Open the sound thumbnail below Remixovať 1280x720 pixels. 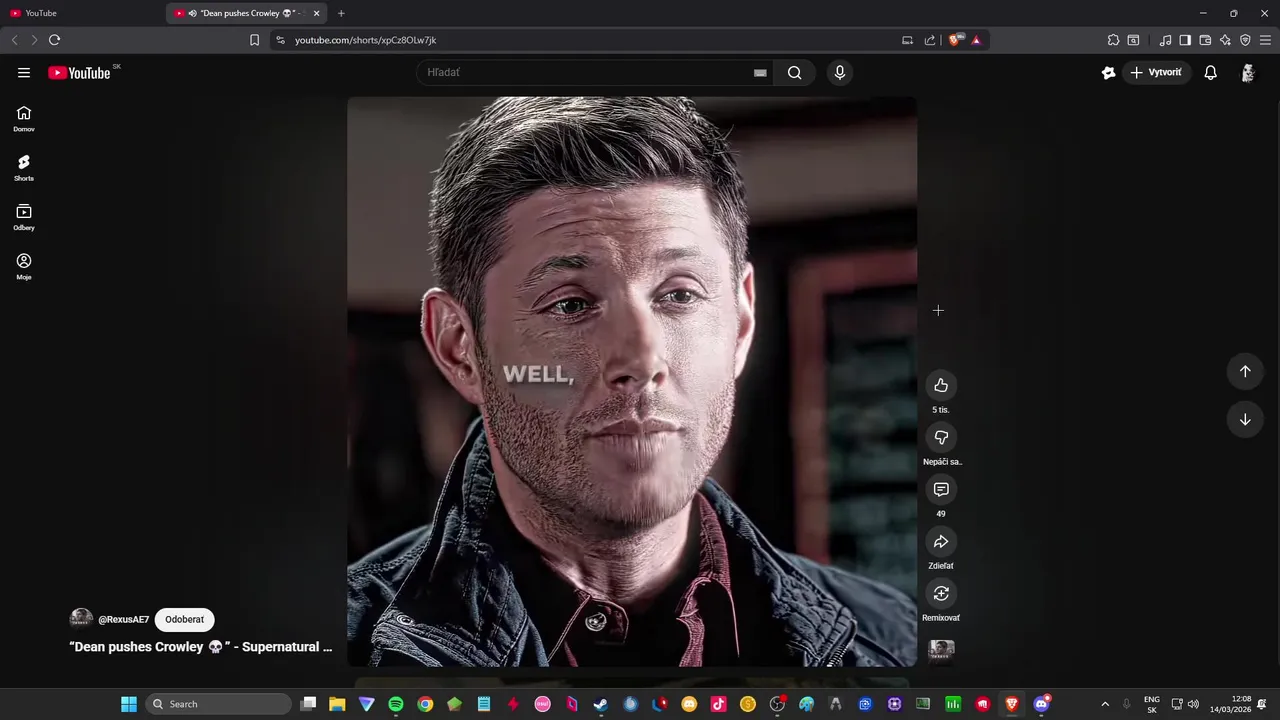[941, 652]
